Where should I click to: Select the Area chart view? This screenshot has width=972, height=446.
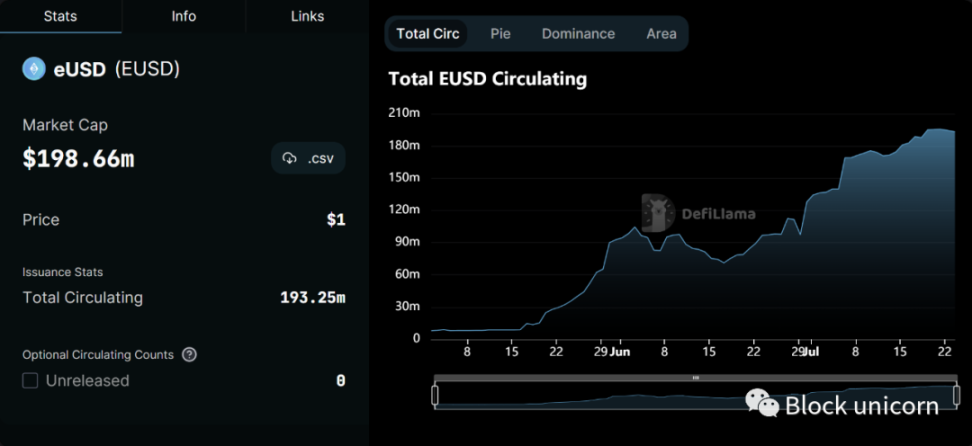[x=661, y=33]
